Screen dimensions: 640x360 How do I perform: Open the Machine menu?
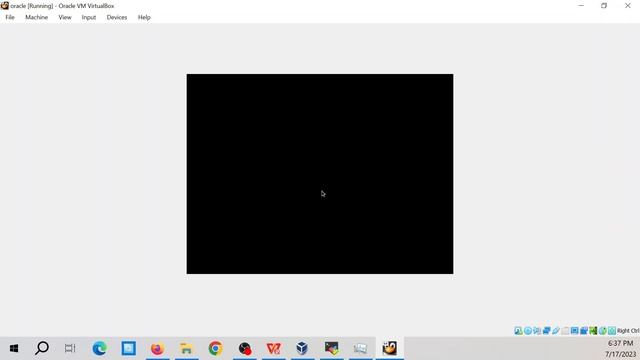(36, 17)
